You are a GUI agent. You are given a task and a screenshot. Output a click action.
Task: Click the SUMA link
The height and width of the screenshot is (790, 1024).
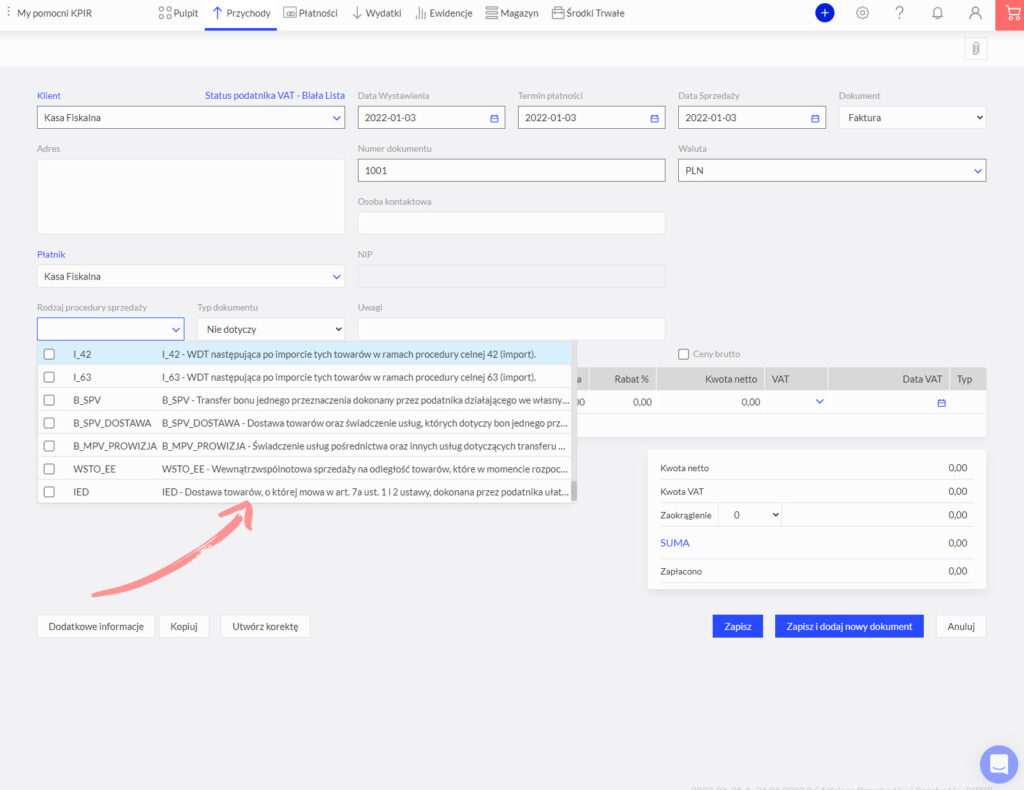coord(675,543)
